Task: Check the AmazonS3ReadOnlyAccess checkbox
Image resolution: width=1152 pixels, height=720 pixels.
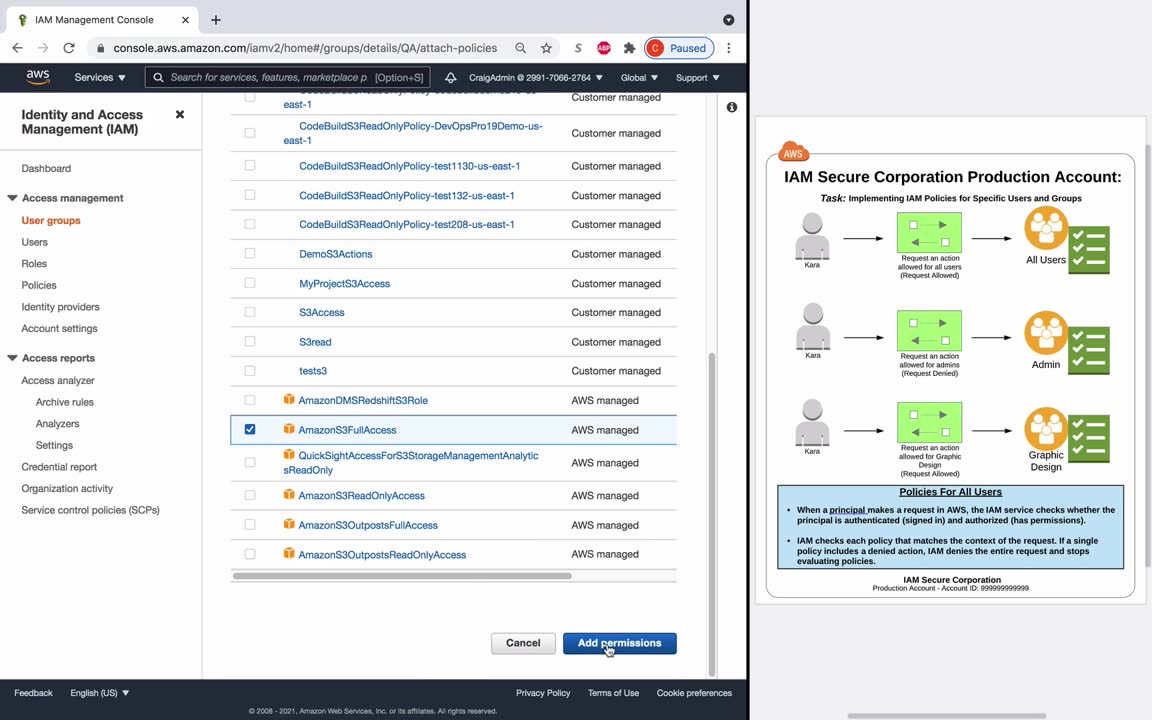Action: pos(250,495)
